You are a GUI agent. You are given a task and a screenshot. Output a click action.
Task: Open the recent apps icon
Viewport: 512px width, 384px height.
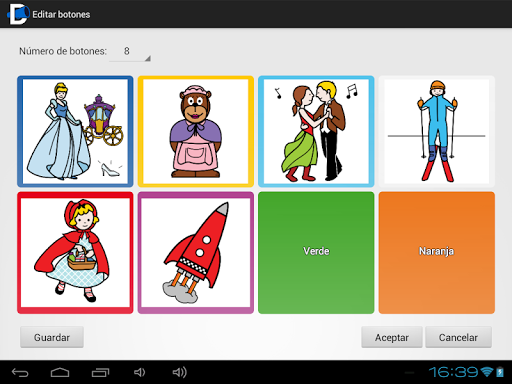100,372
